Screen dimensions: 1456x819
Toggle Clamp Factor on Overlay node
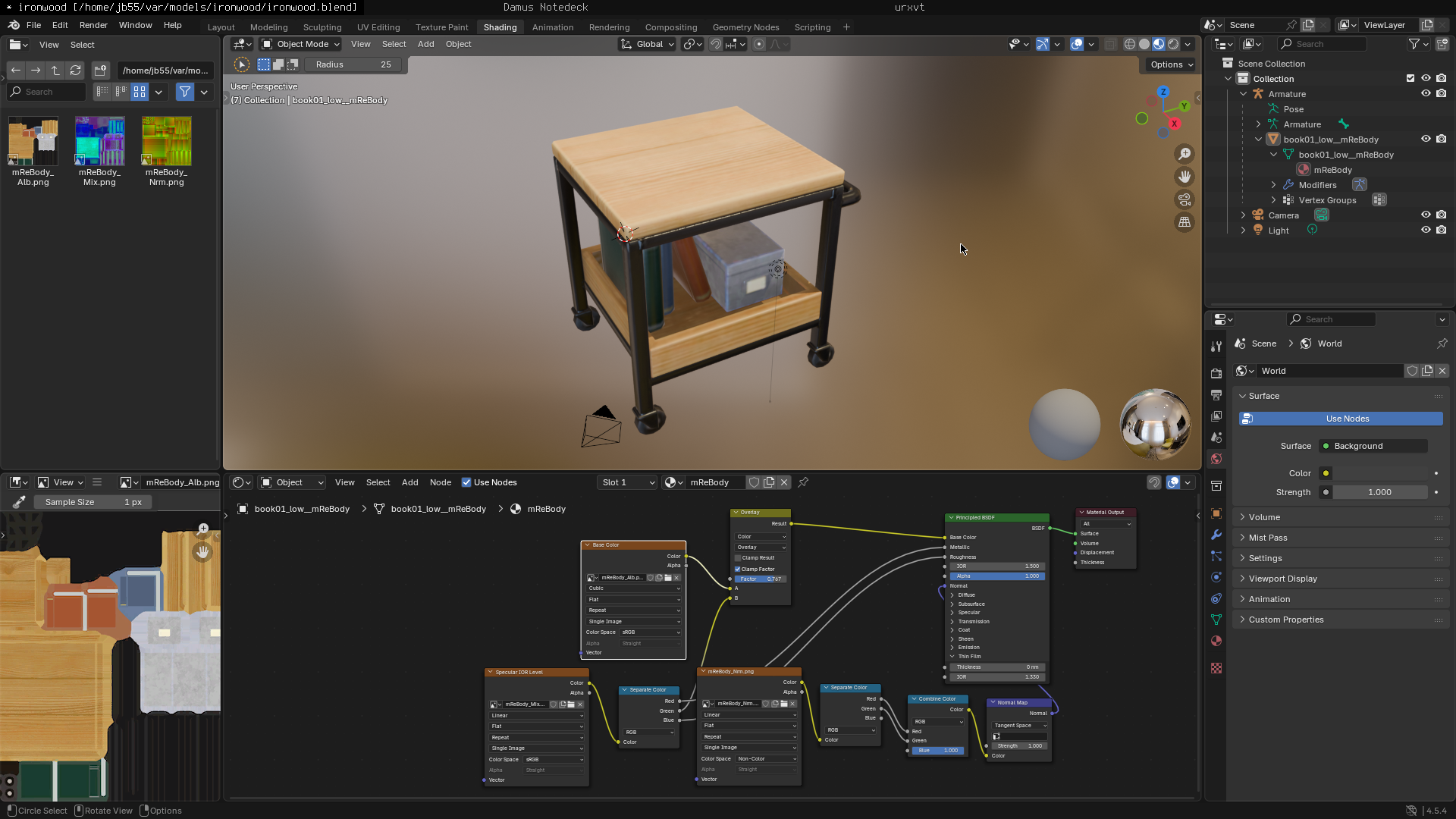737,569
